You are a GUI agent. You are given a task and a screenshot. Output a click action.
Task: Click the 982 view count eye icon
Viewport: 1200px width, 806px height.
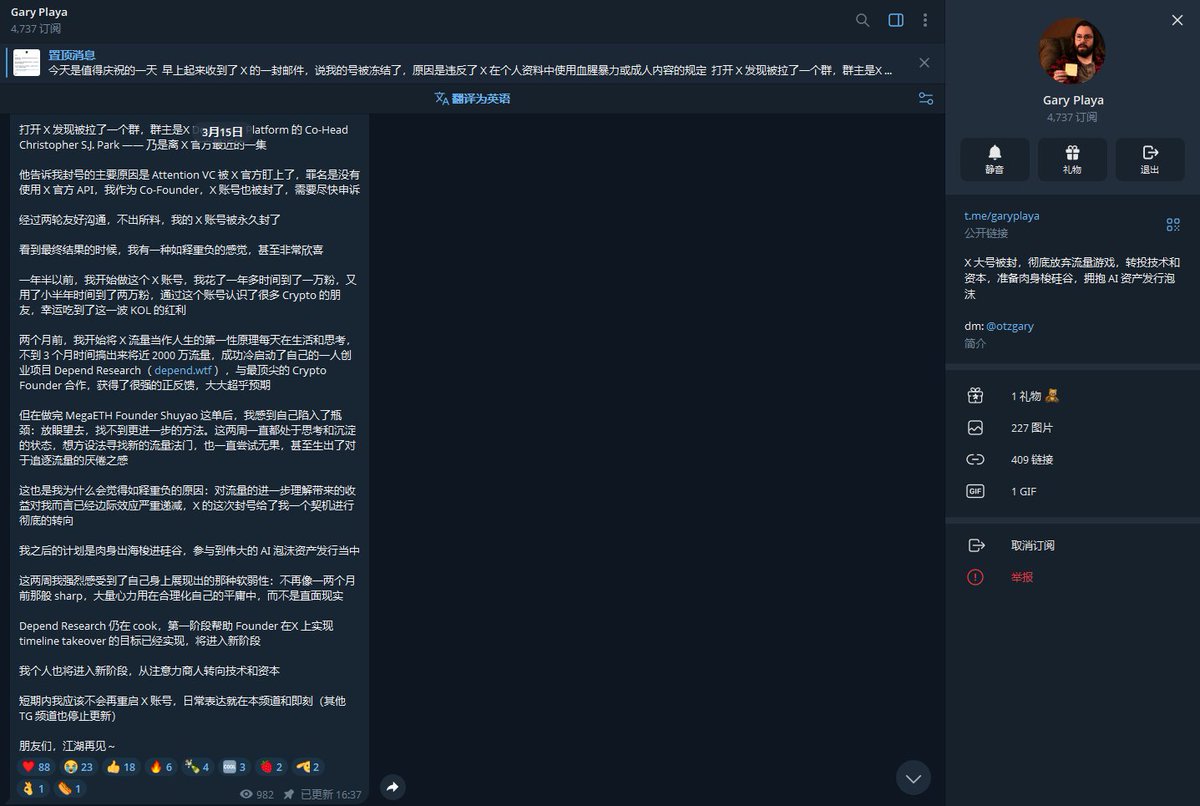pos(247,794)
